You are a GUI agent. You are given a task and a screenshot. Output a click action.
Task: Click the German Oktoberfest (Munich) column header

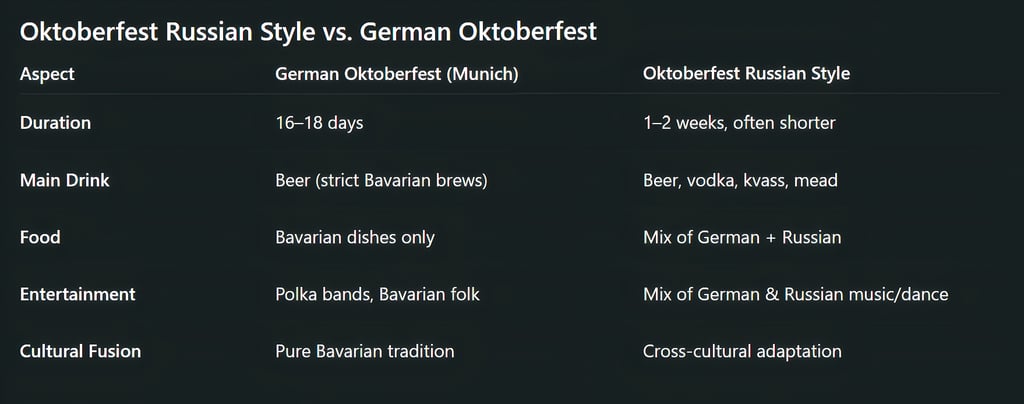396,74
